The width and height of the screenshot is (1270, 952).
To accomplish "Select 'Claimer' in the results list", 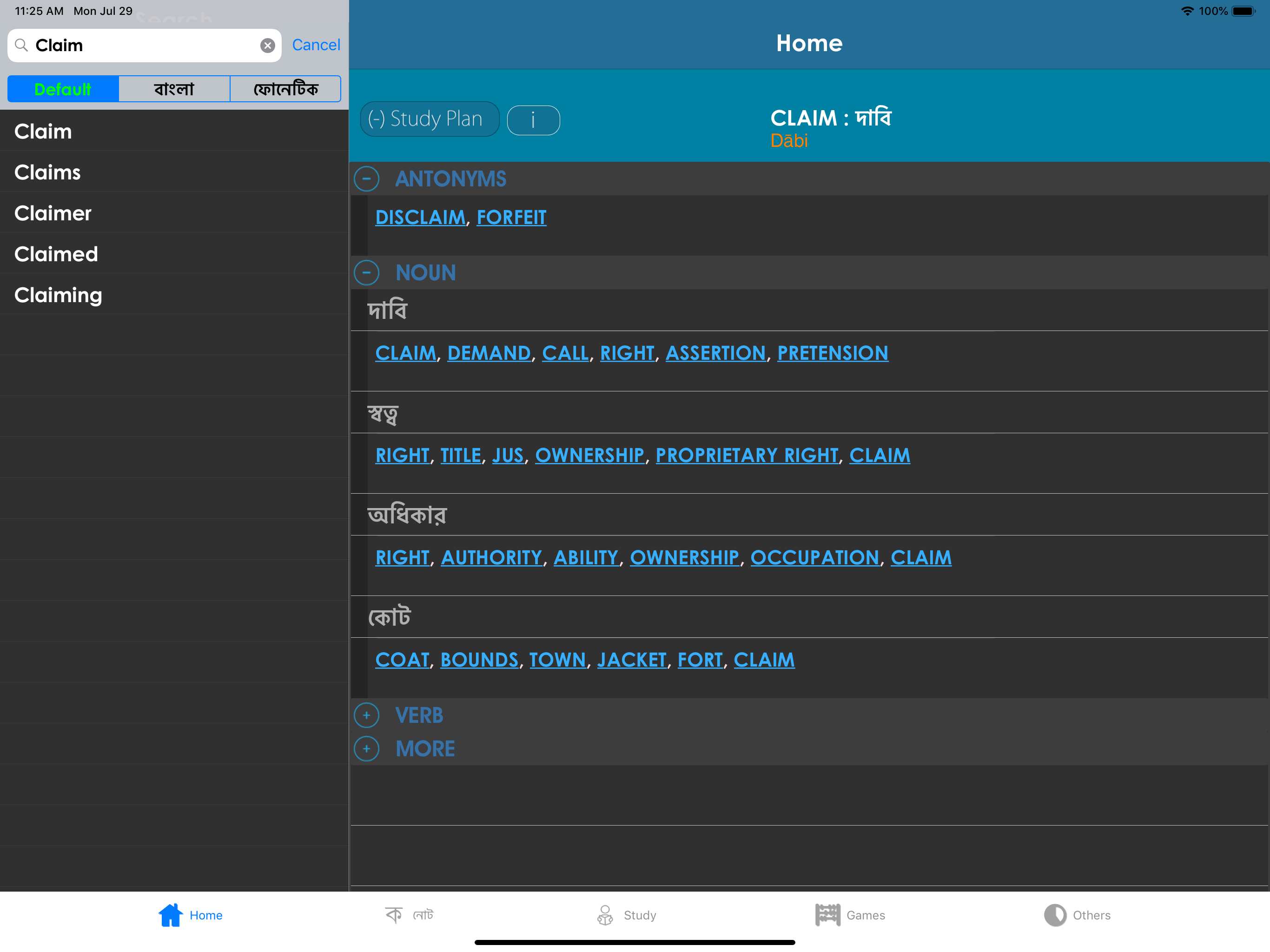I will (53, 213).
